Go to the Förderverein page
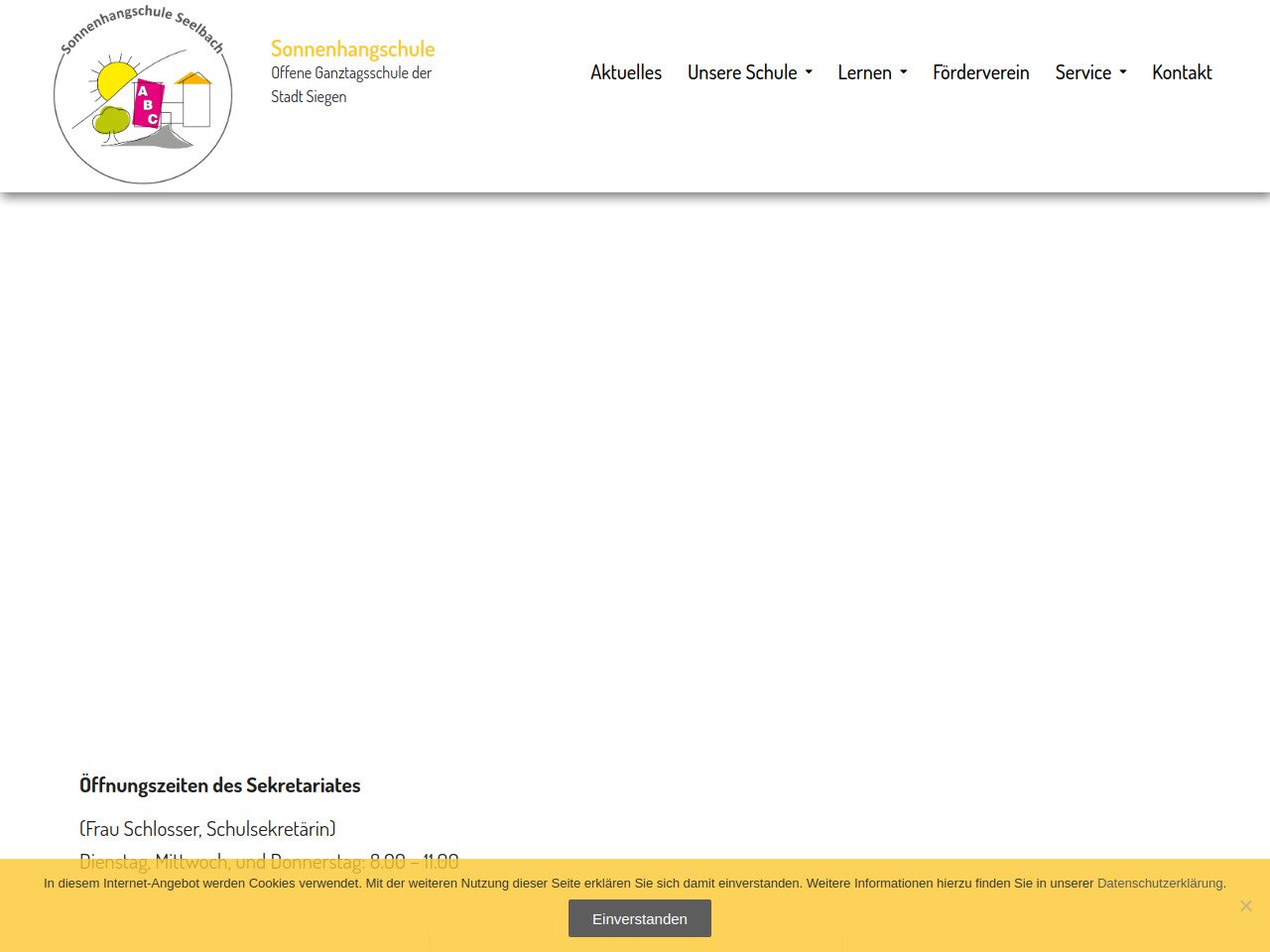 click(980, 72)
